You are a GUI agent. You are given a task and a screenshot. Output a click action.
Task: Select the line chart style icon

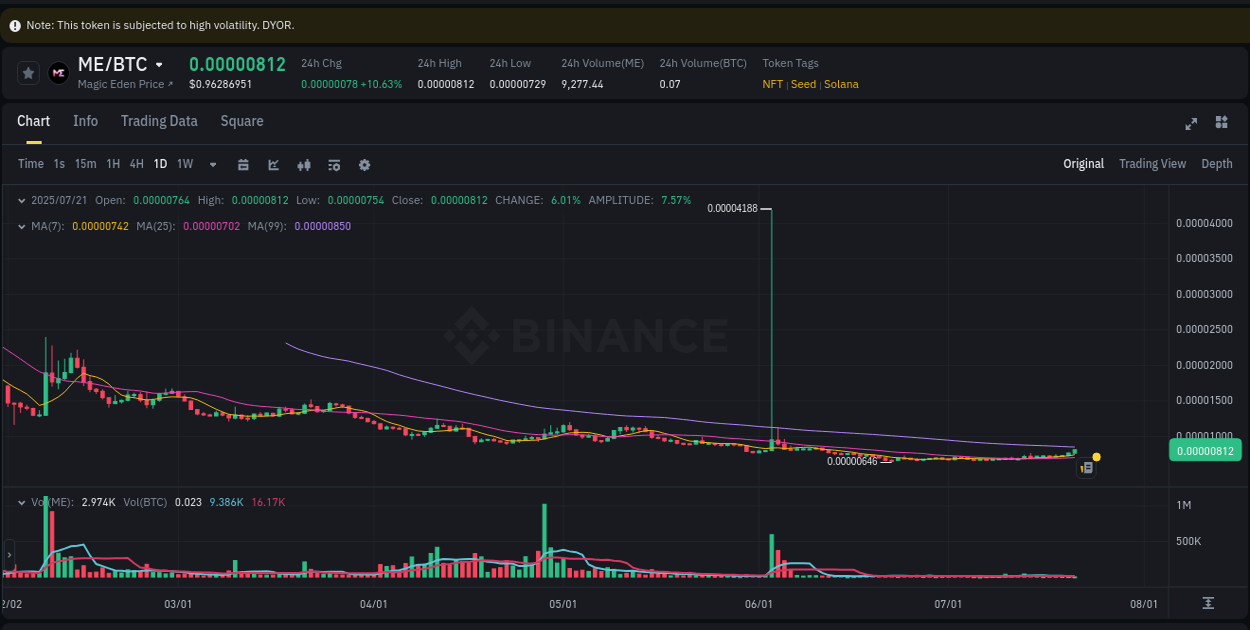273,164
